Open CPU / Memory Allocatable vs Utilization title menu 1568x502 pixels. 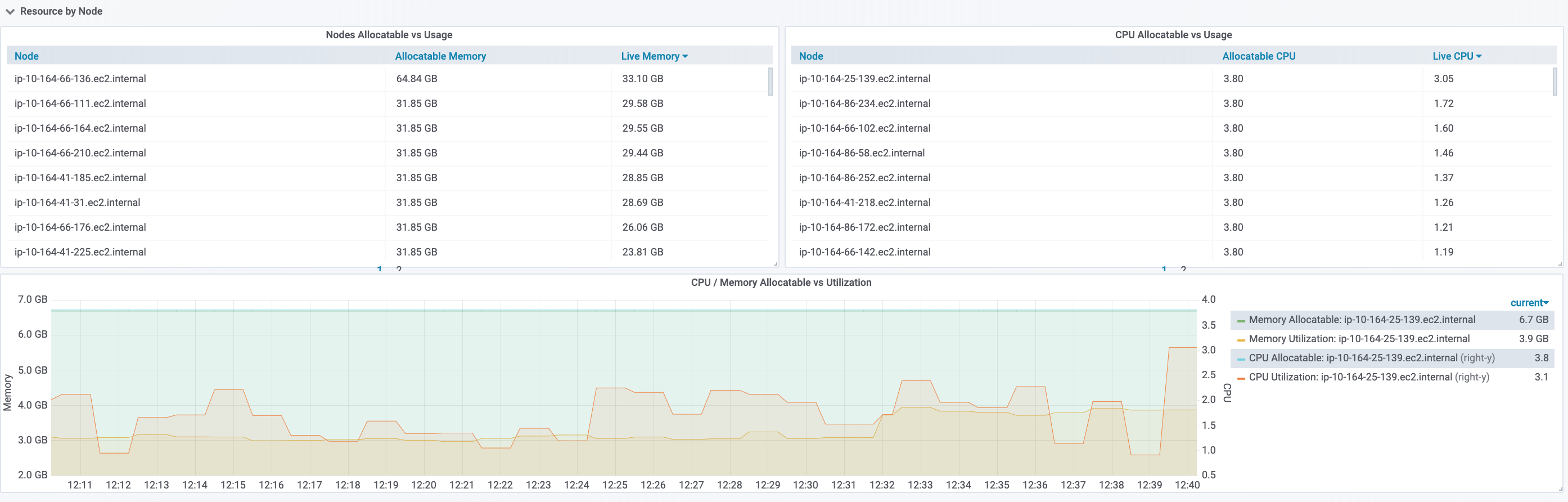click(781, 282)
